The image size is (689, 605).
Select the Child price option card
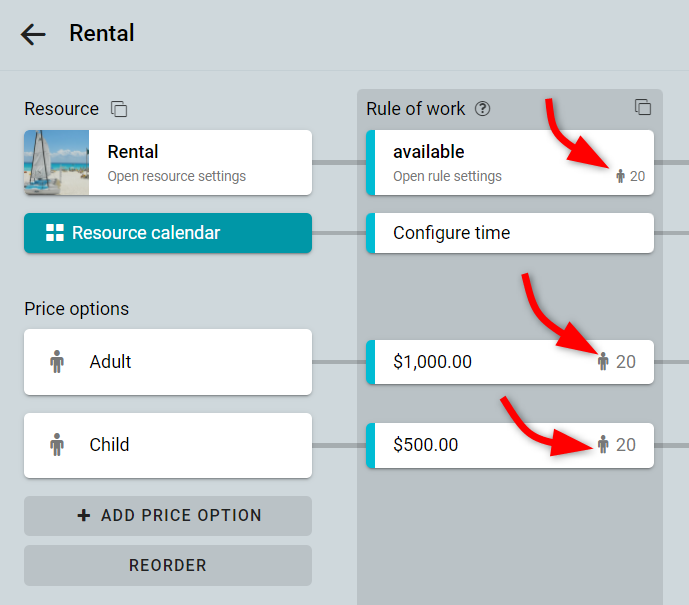coord(168,446)
